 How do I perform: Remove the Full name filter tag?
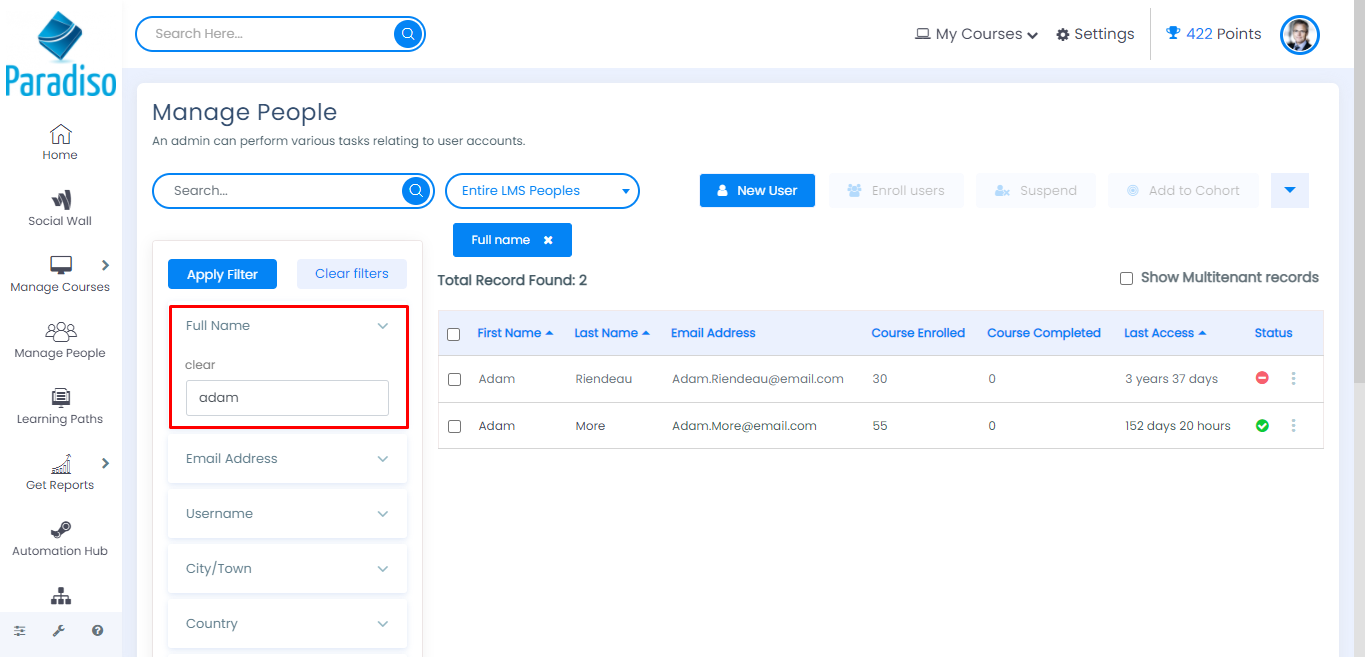[x=548, y=240]
